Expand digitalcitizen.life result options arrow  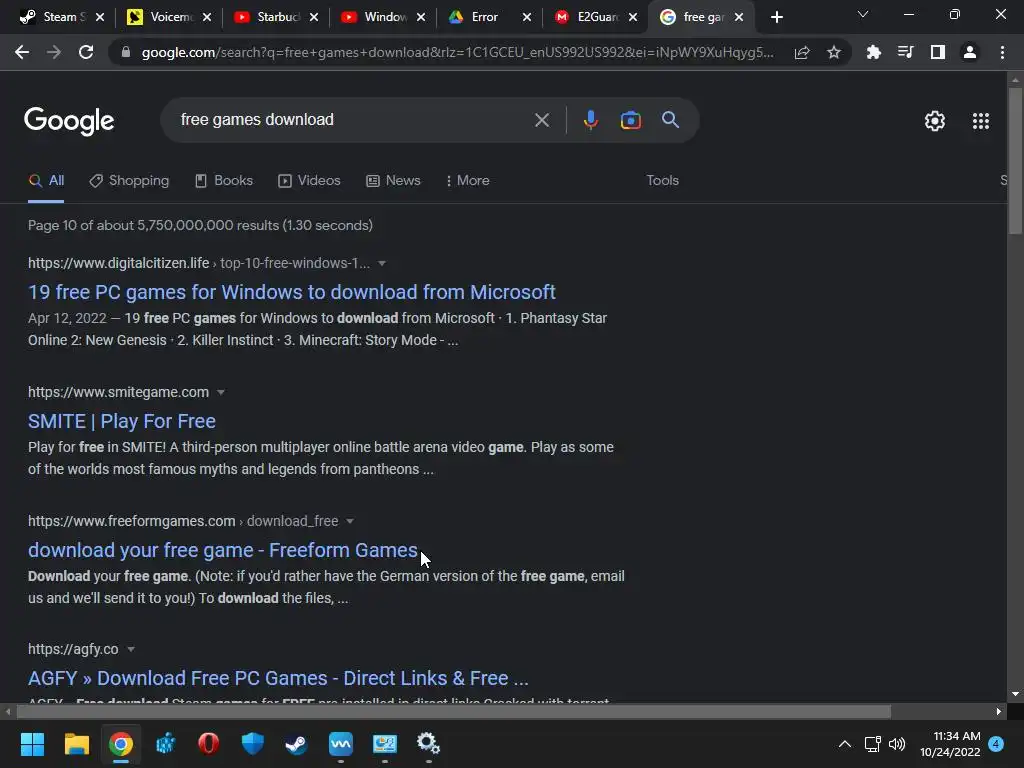pos(382,263)
